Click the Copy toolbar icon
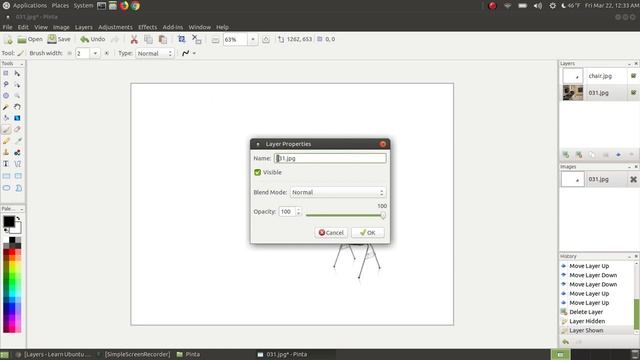The image size is (640, 360). point(148,39)
